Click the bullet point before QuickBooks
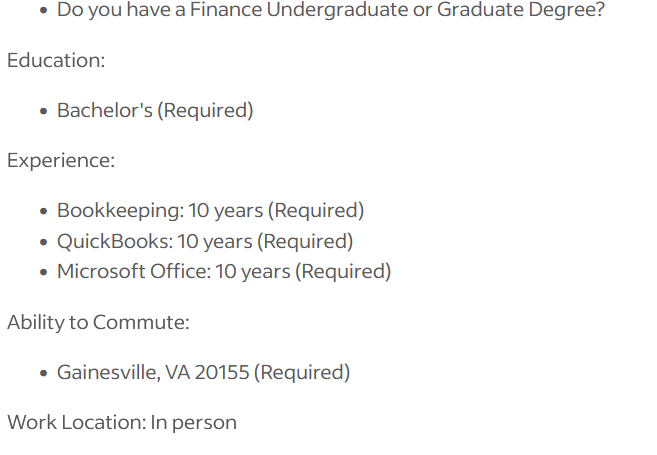657x455 pixels. (44, 242)
